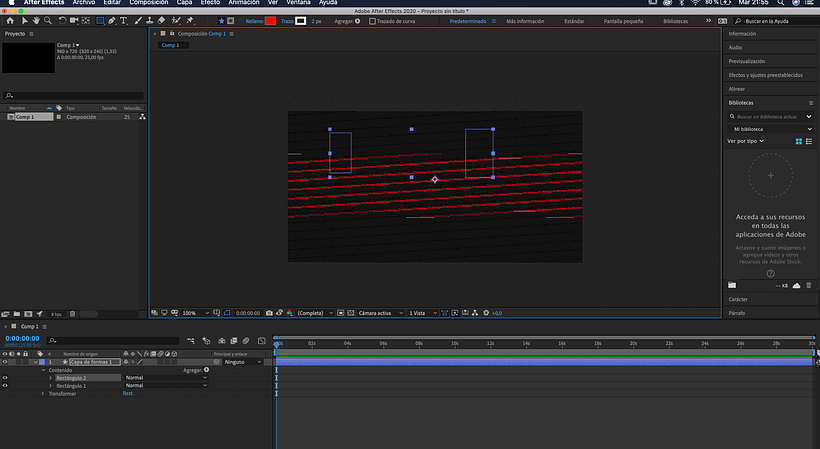Toggle Trazado de curva checkbox
820x449 pixels.
pyautogui.click(x=372, y=21)
